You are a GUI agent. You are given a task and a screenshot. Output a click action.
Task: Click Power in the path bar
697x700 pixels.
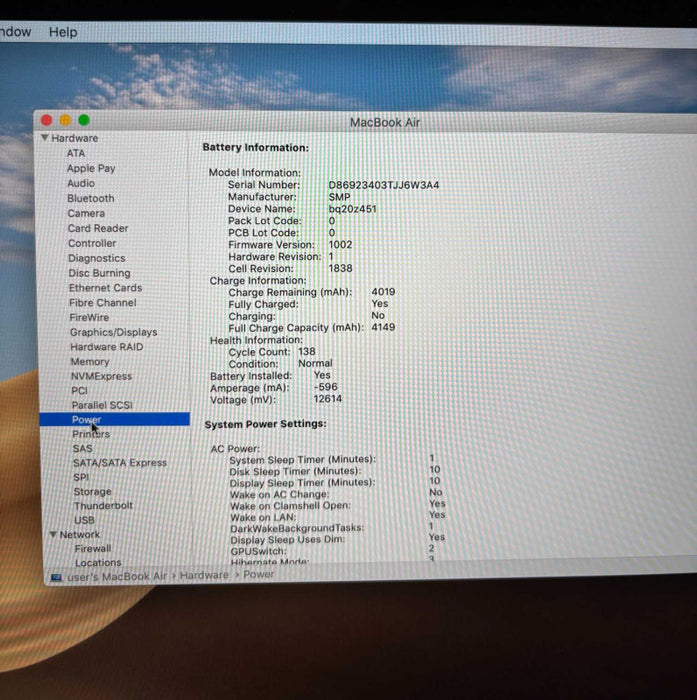tap(259, 574)
